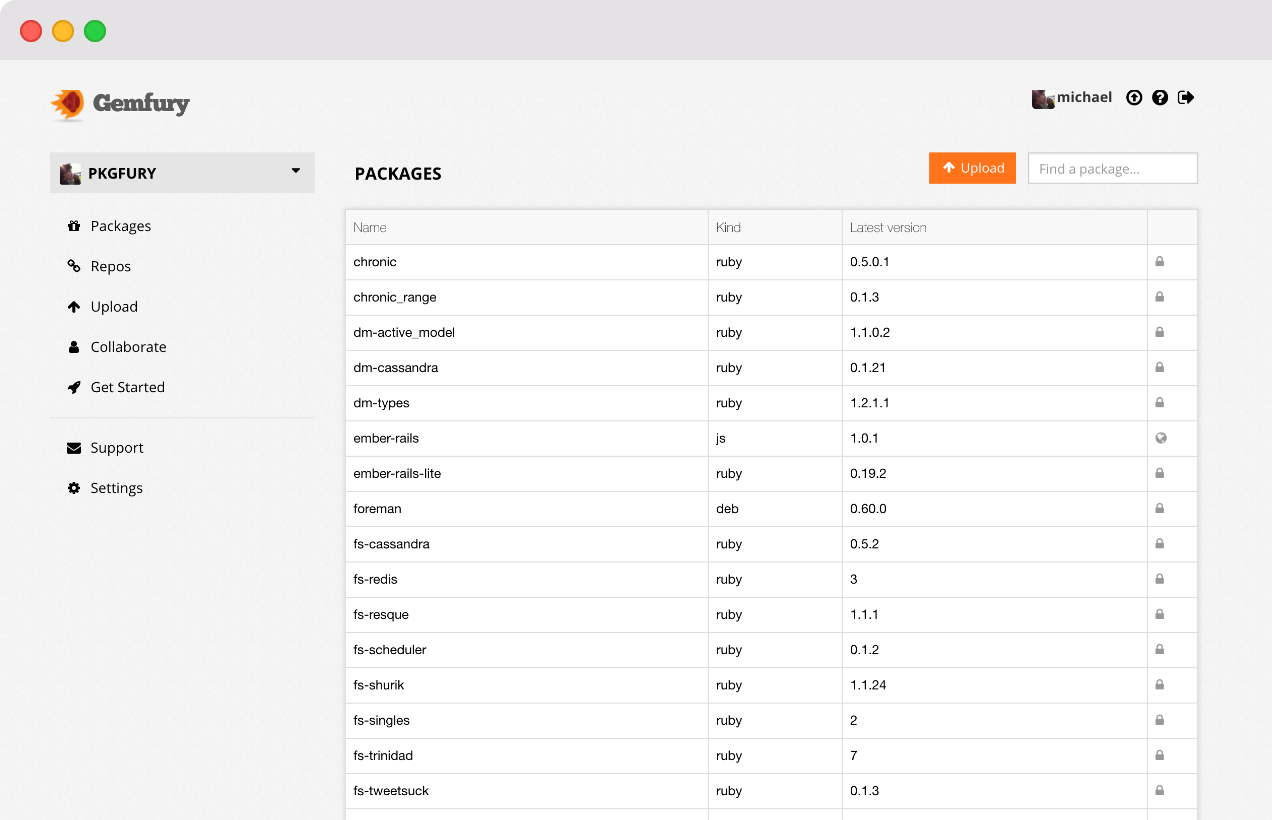
Task: Click the lock icon for dm-types
Action: [x=1160, y=403]
